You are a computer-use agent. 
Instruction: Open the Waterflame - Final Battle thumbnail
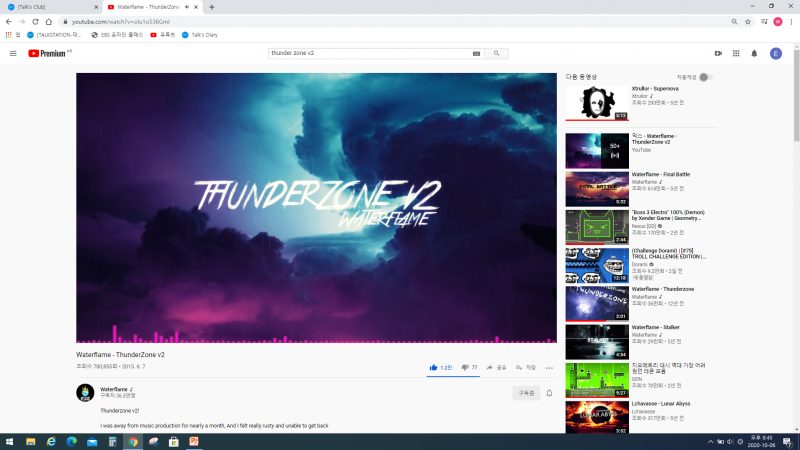tap(597, 188)
